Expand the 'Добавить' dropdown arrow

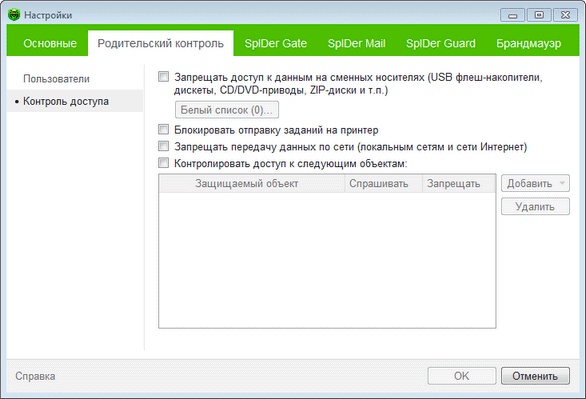(x=562, y=183)
